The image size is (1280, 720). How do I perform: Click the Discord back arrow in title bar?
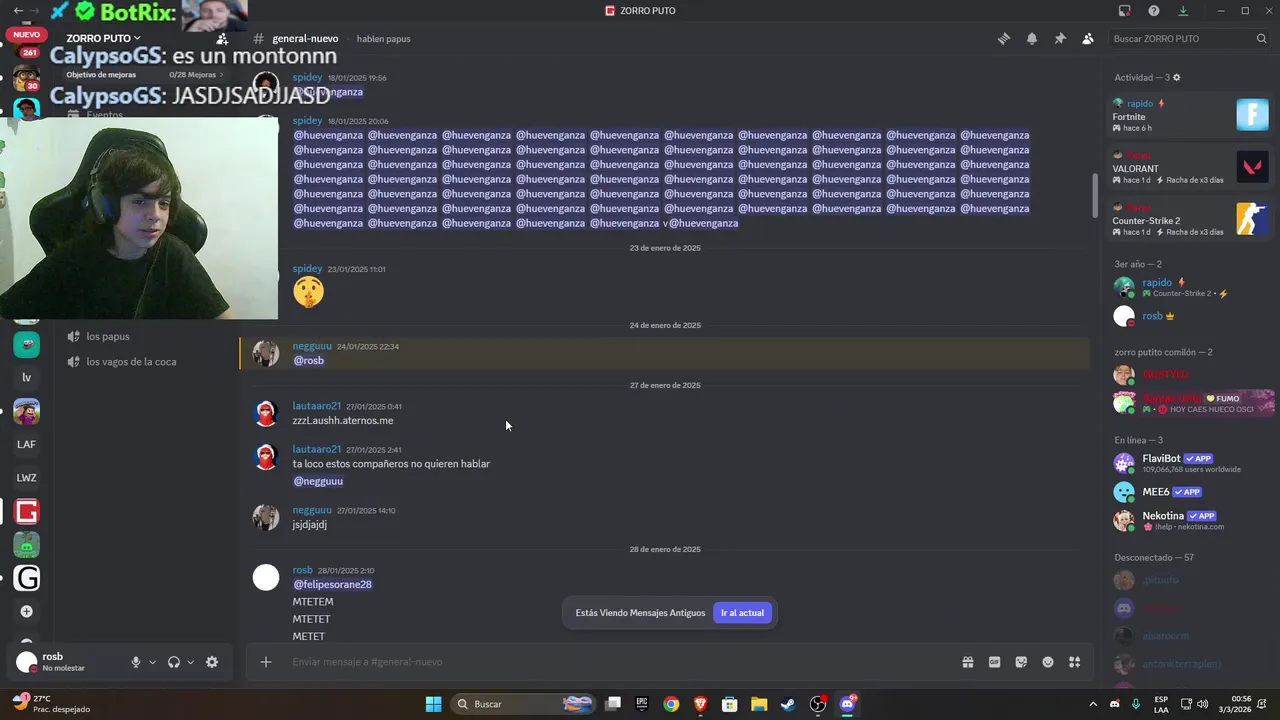tap(18, 11)
